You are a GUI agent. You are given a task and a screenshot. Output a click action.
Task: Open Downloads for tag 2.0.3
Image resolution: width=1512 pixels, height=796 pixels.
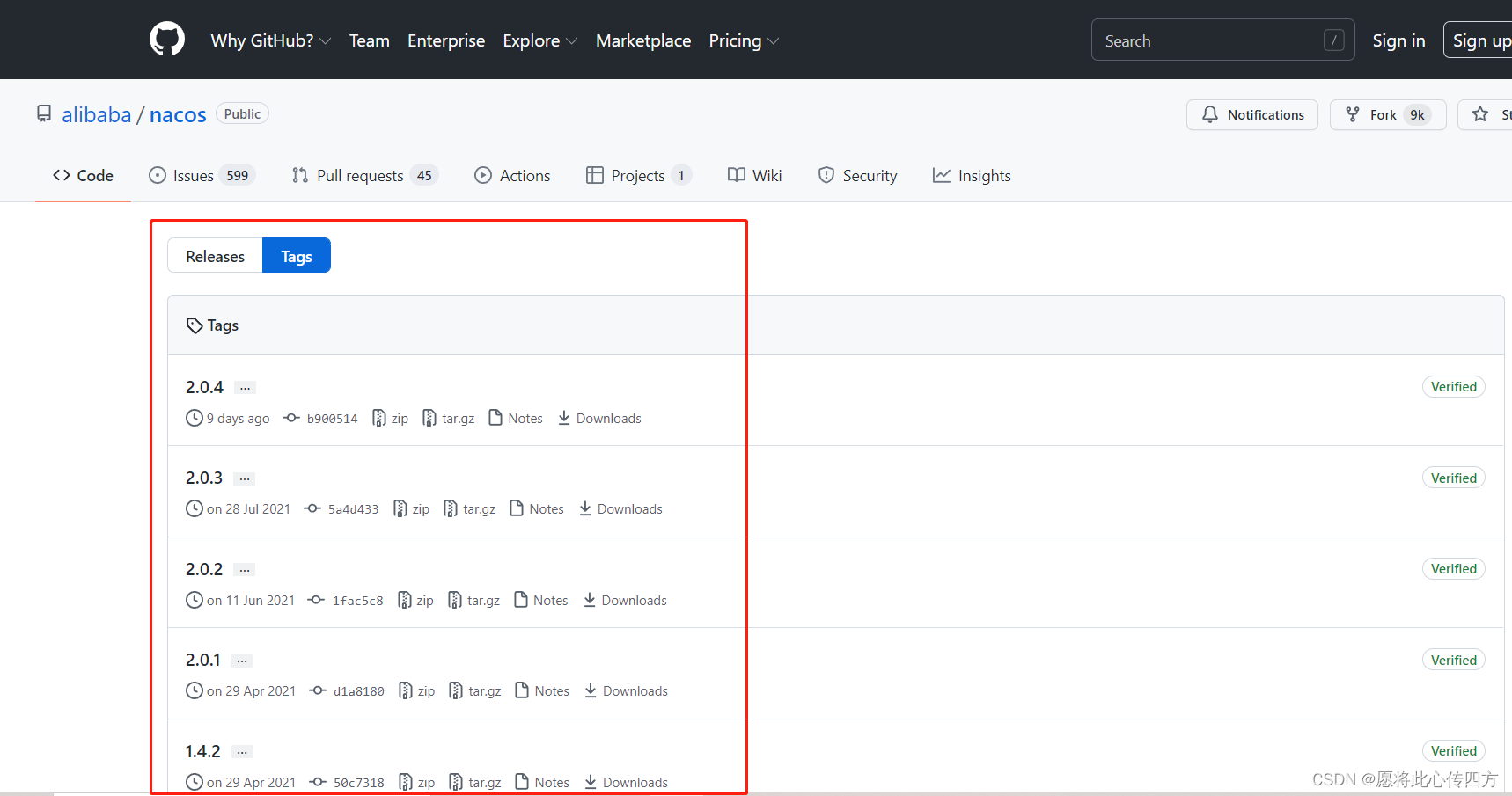click(620, 509)
